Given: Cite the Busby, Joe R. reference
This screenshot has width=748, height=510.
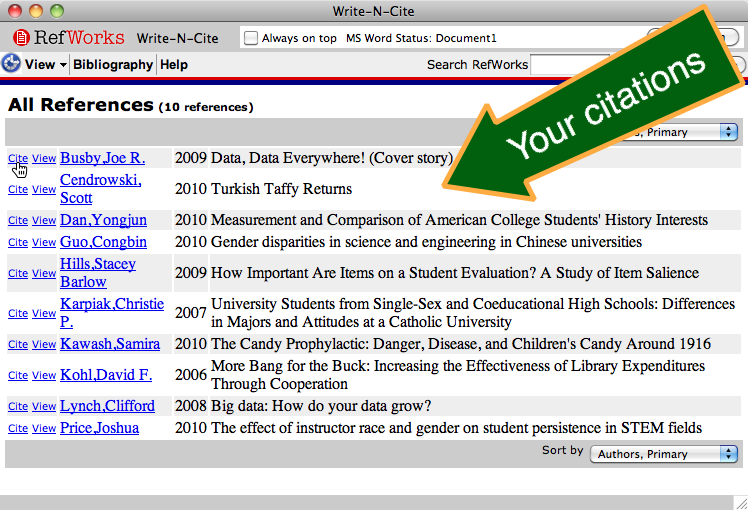Looking at the screenshot, I should [x=18, y=158].
